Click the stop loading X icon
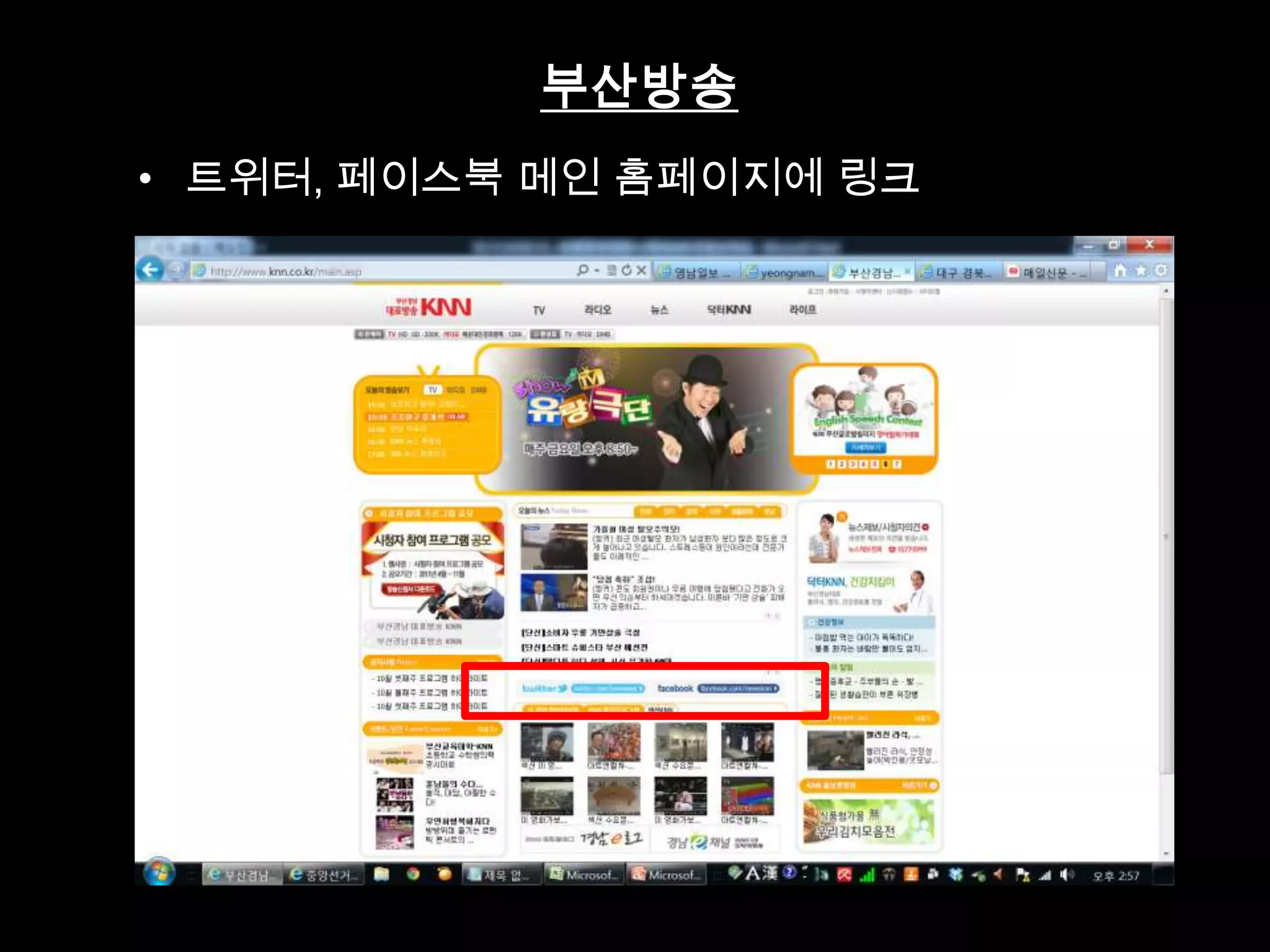1270x952 pixels. click(x=641, y=270)
